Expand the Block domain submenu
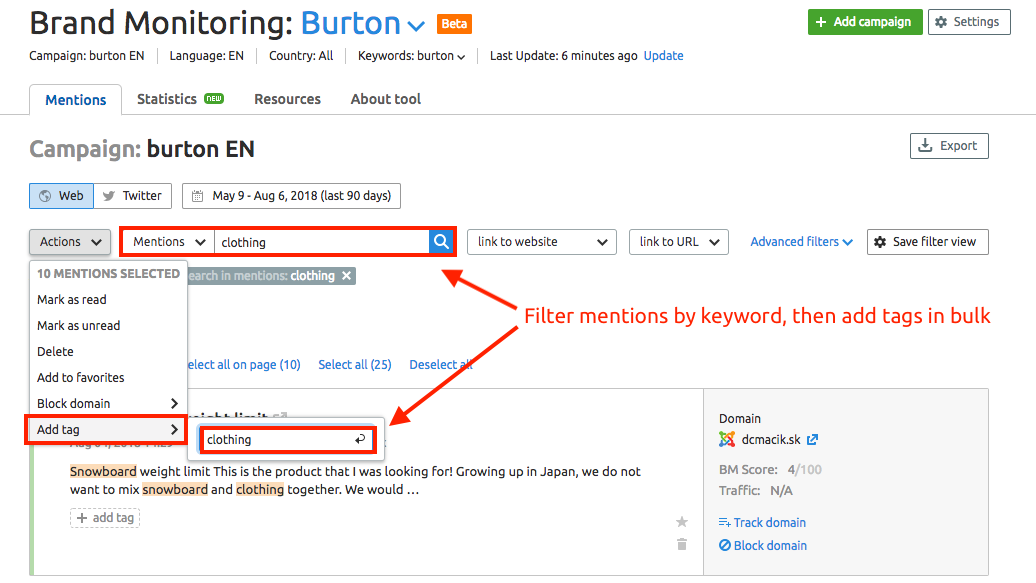 [x=108, y=403]
